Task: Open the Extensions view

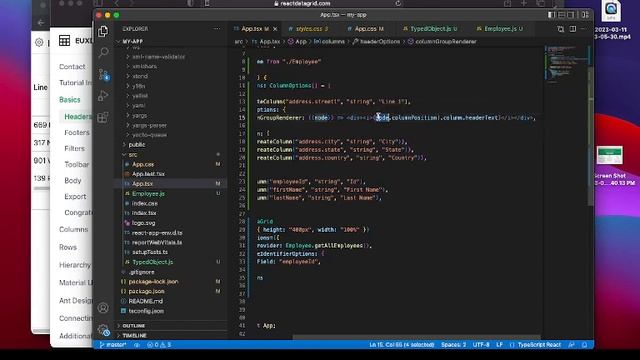Action: coord(103,118)
